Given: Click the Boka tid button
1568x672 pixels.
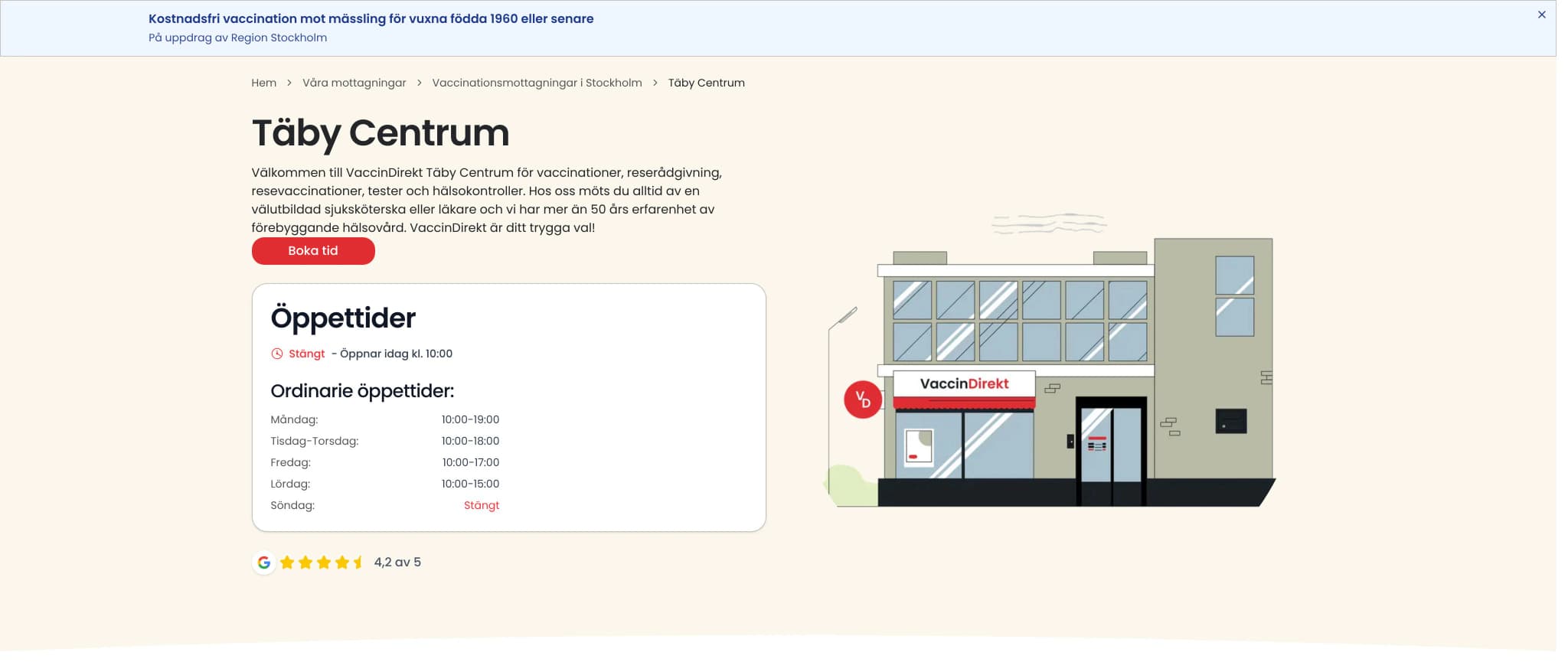Looking at the screenshot, I should pyautogui.click(x=313, y=251).
